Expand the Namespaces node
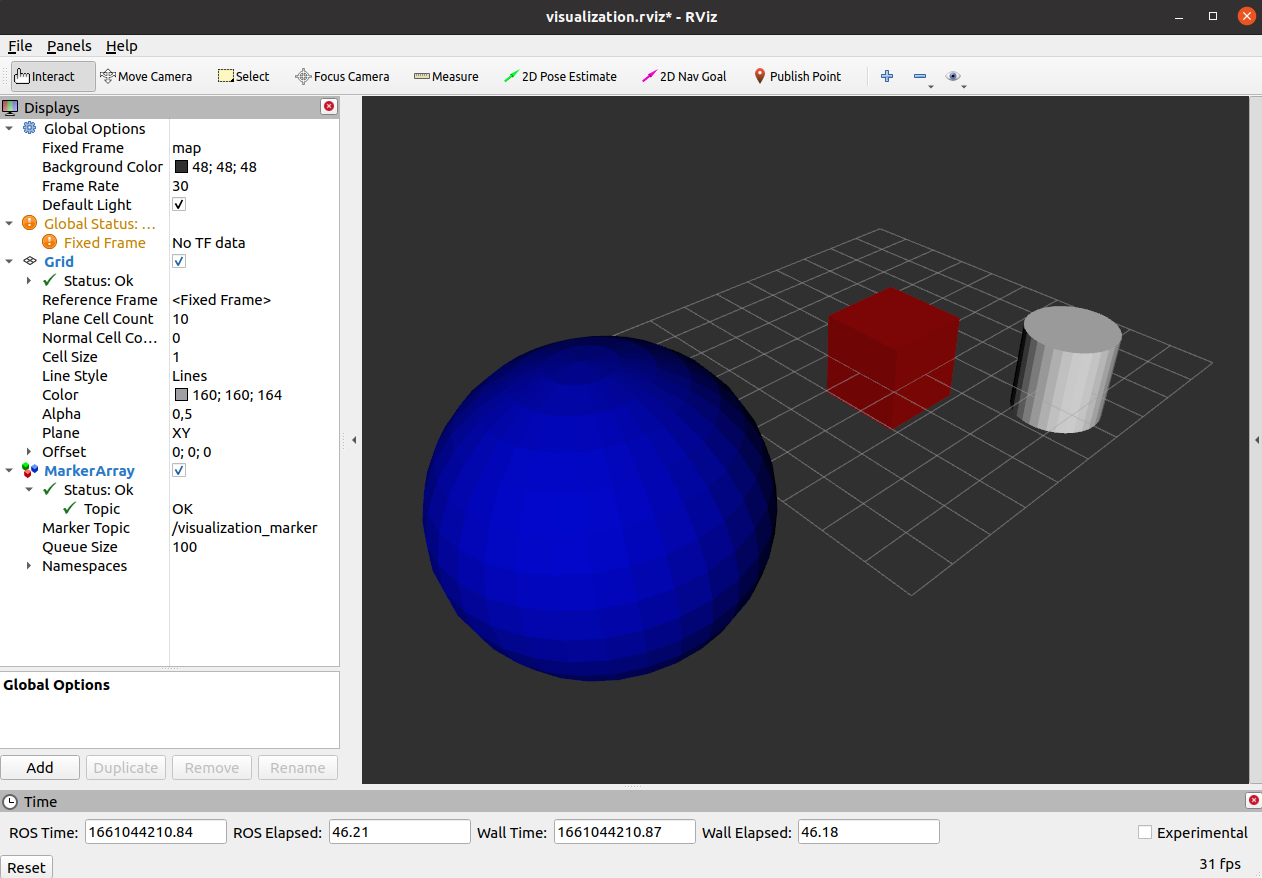The width and height of the screenshot is (1262, 878). point(29,565)
